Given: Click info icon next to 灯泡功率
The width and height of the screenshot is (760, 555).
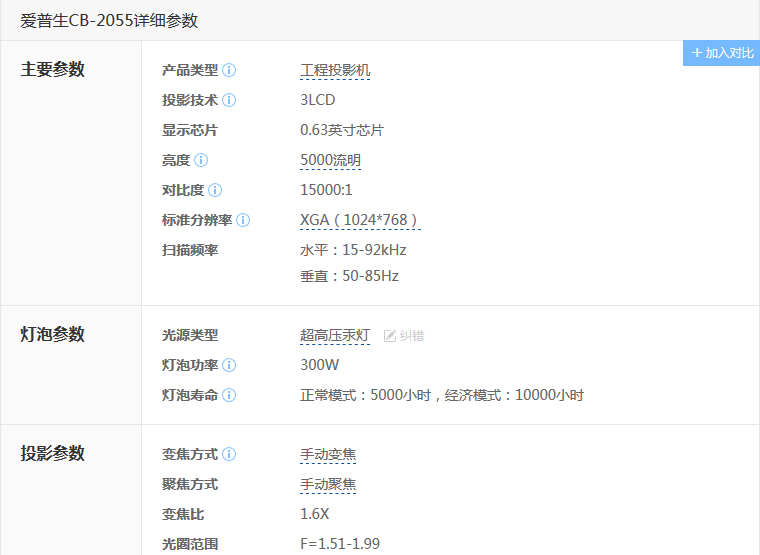Looking at the screenshot, I should point(229,365).
